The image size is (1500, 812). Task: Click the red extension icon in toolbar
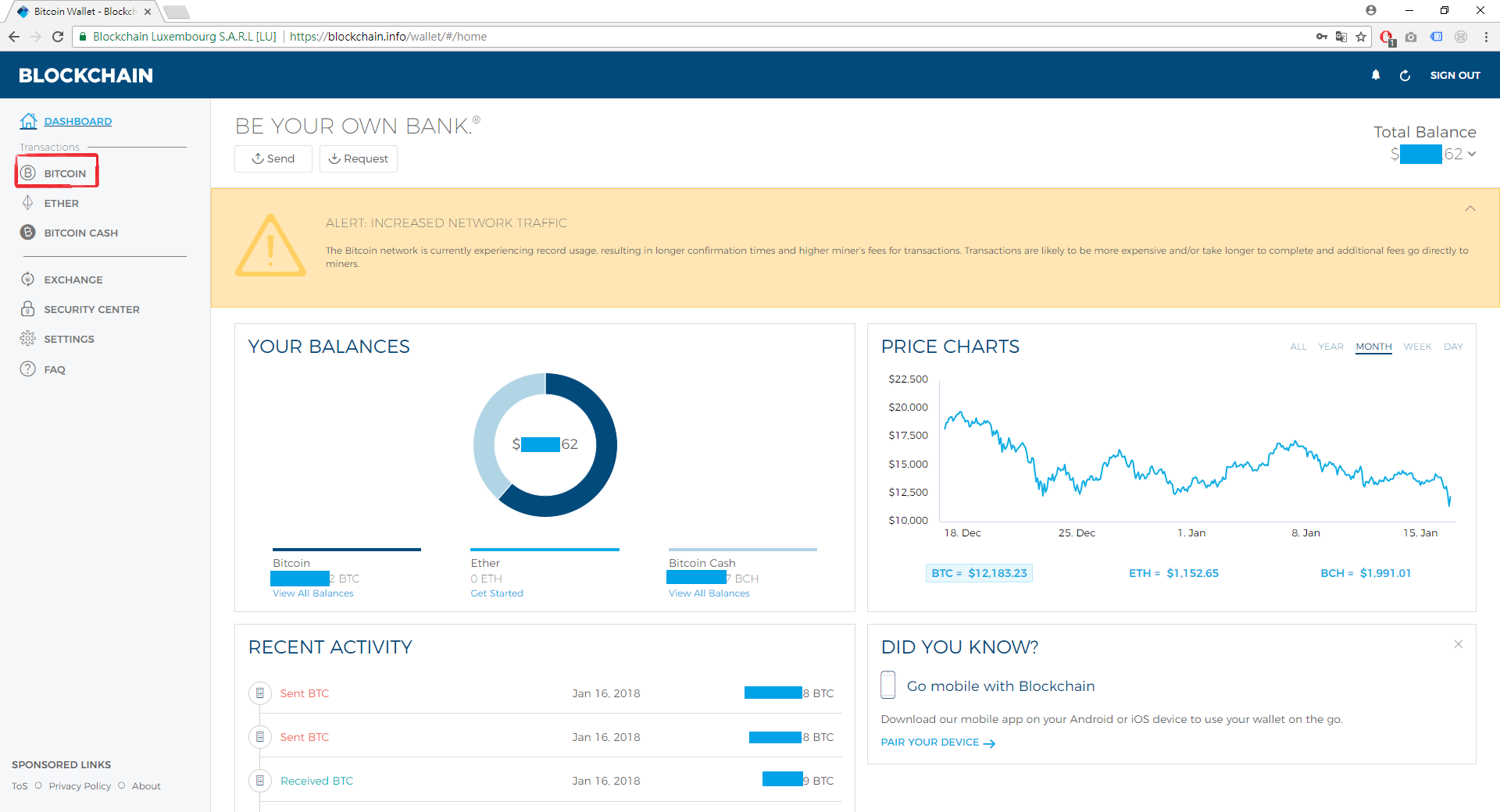[1387, 37]
